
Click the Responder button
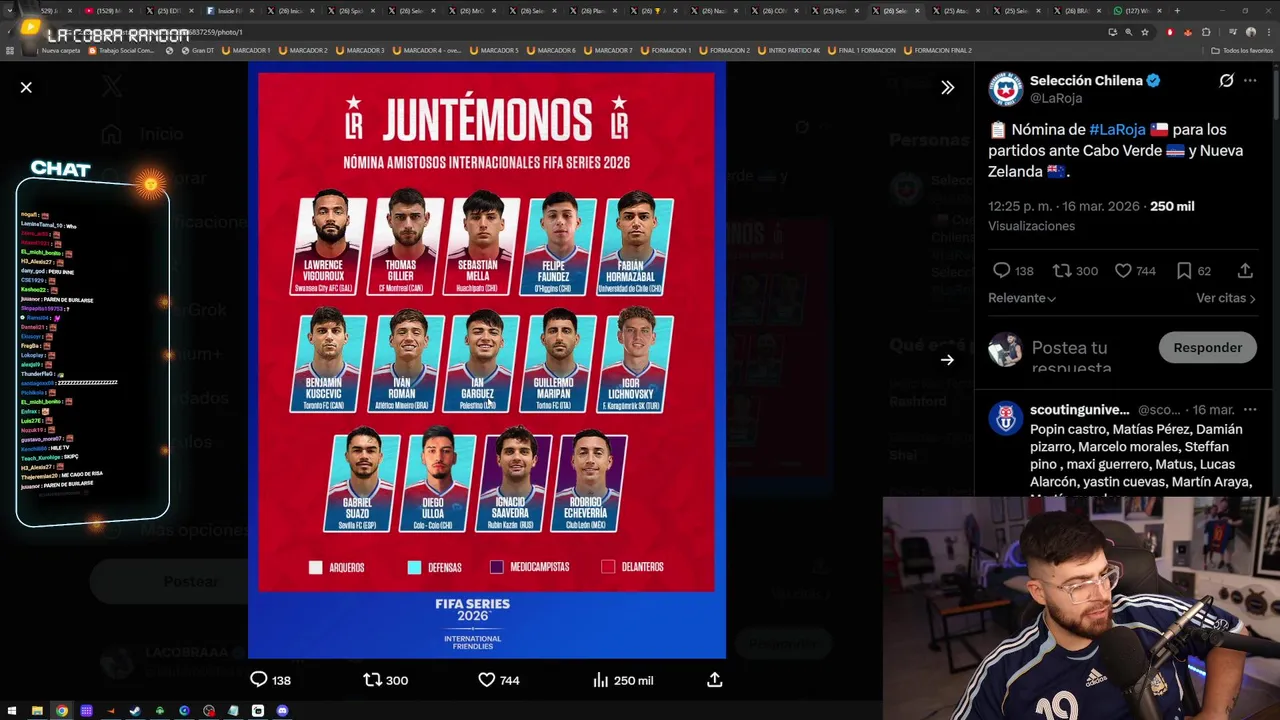[1207, 348]
